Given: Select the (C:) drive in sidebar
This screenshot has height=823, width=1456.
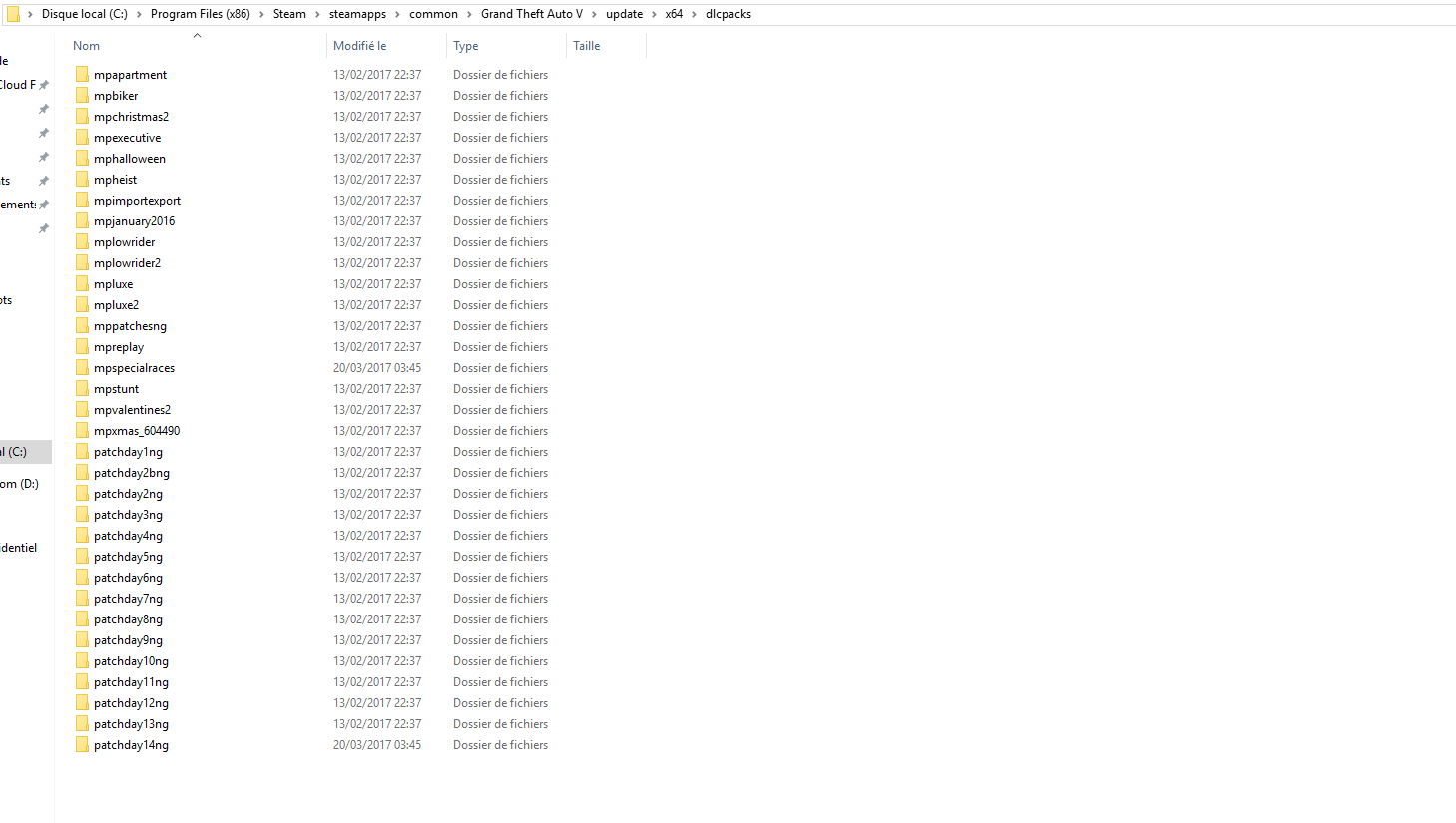Looking at the screenshot, I should coord(25,452).
